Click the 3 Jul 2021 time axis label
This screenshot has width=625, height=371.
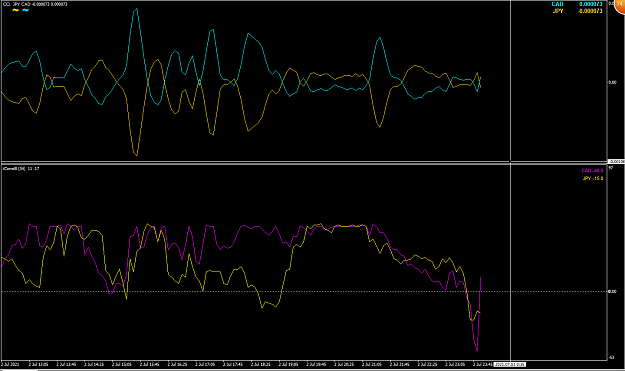pyautogui.click(x=10, y=364)
